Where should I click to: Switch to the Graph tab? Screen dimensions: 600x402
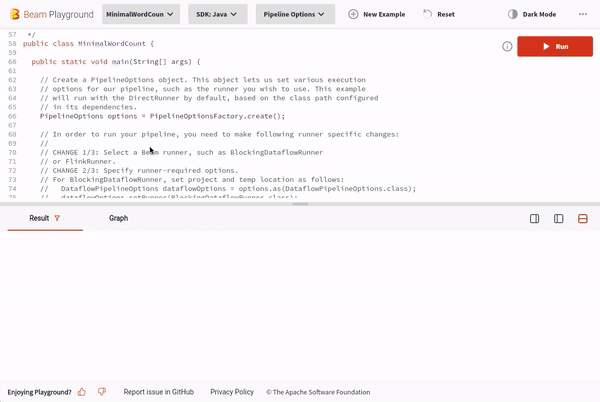point(118,218)
